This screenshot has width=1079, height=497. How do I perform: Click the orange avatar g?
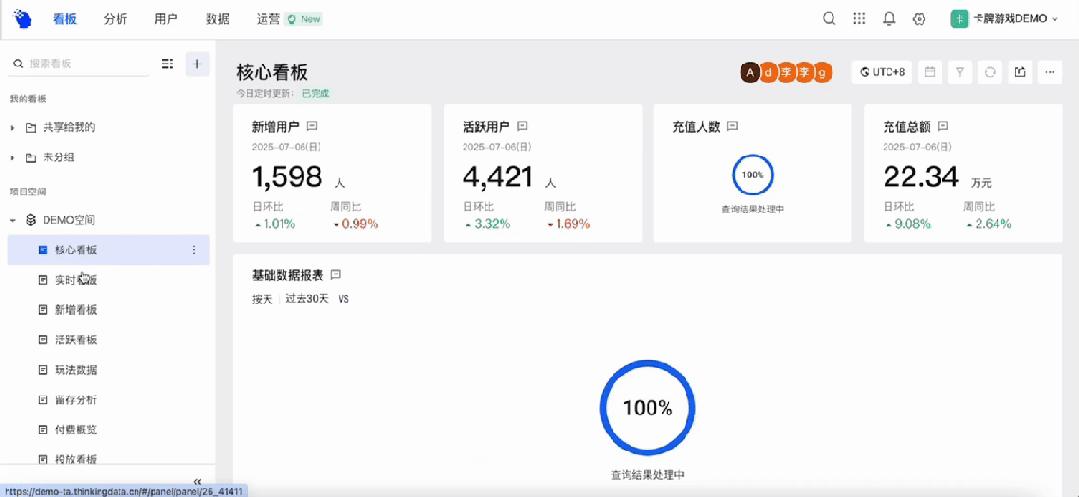pos(822,72)
